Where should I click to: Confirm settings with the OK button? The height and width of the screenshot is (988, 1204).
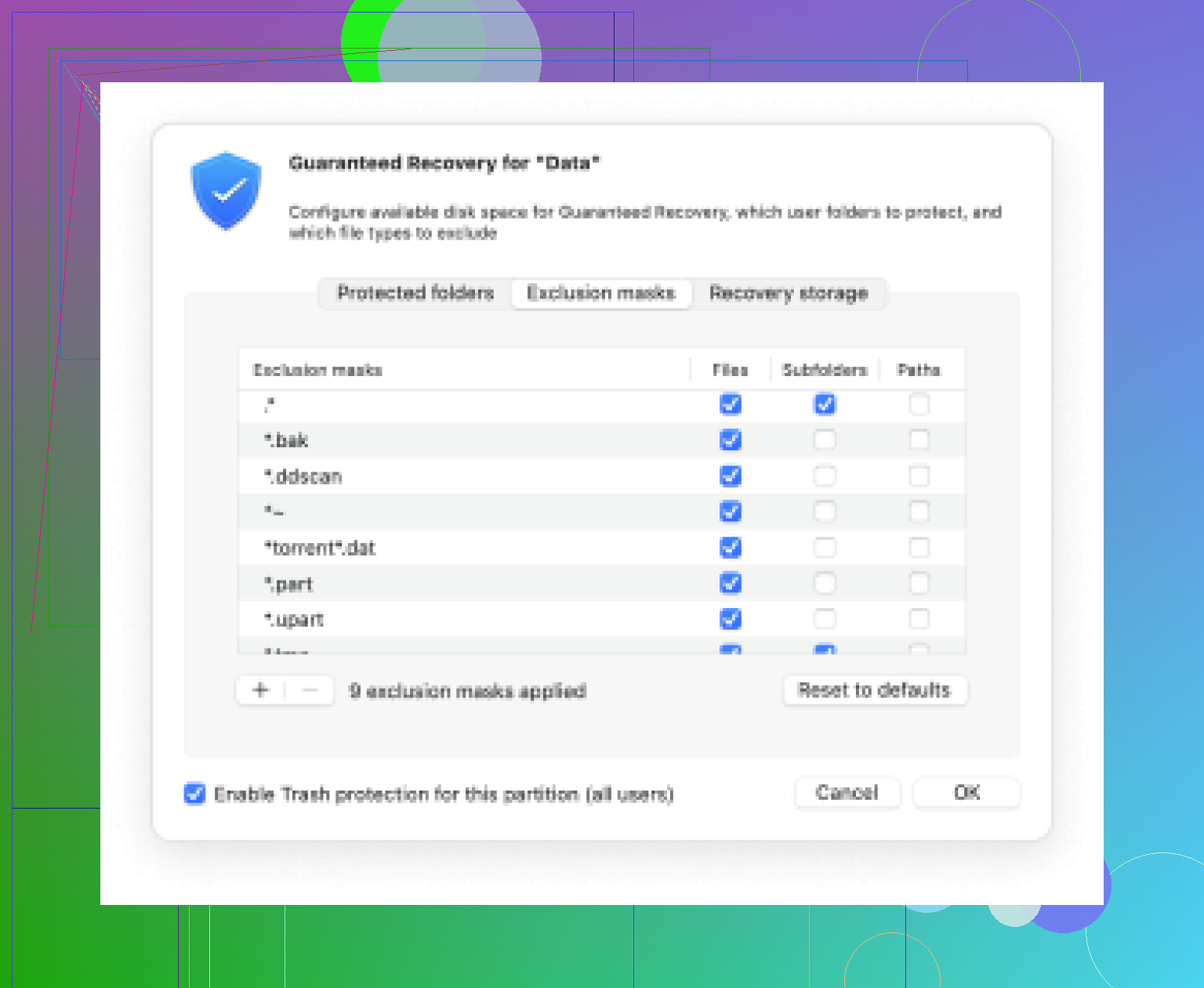click(x=966, y=793)
